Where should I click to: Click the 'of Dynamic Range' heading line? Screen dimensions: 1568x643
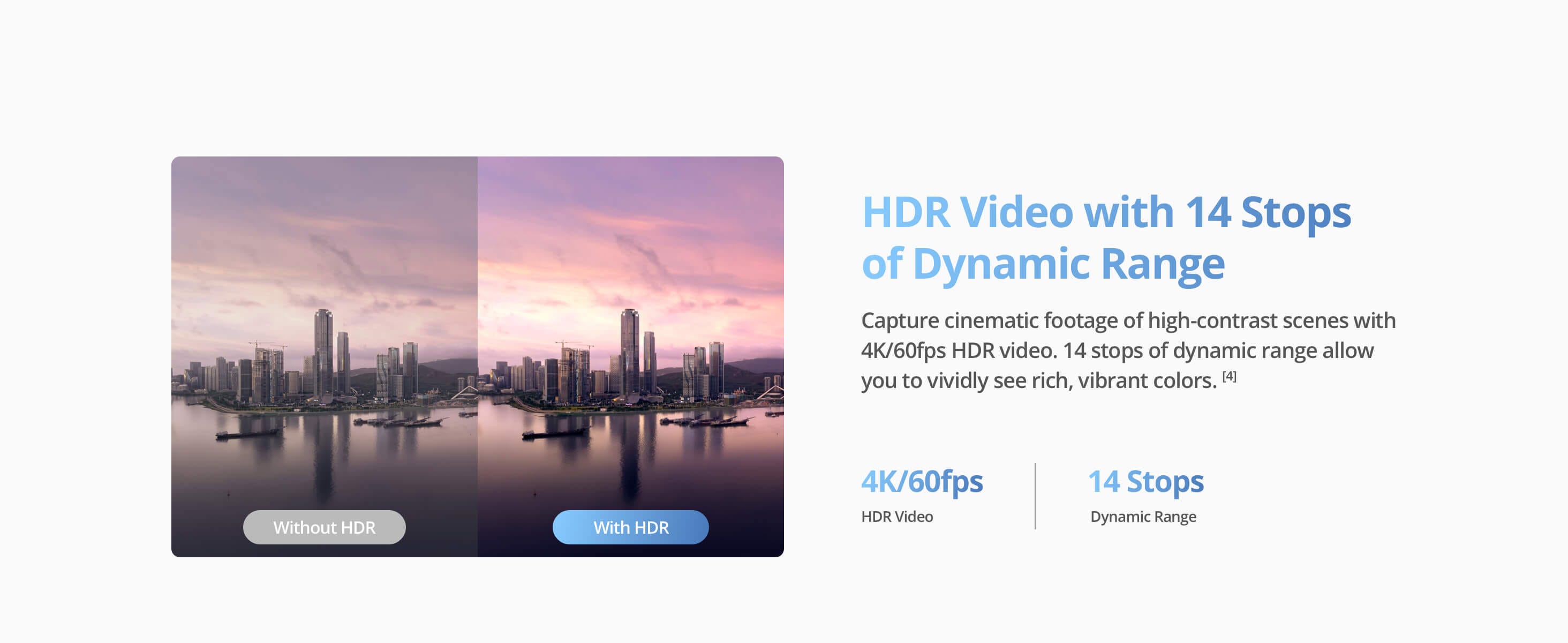pos(1042,264)
